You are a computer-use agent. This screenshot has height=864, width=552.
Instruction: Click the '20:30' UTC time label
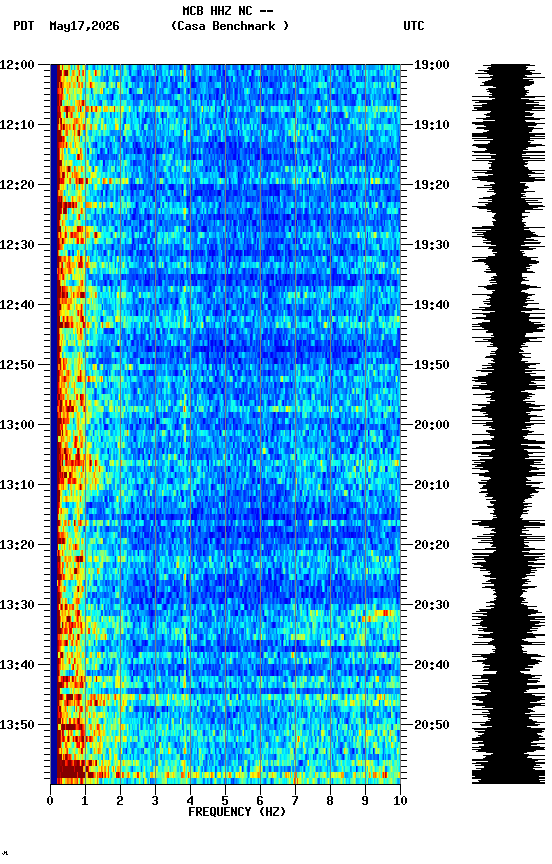432,606
